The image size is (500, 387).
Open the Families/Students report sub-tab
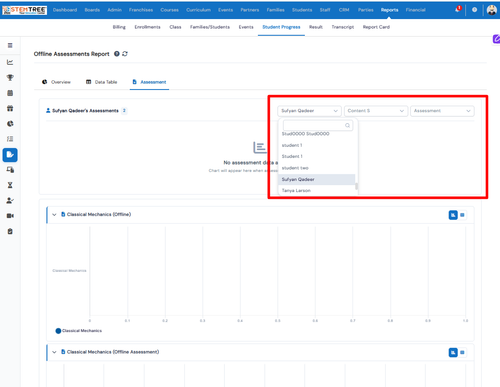click(x=210, y=27)
